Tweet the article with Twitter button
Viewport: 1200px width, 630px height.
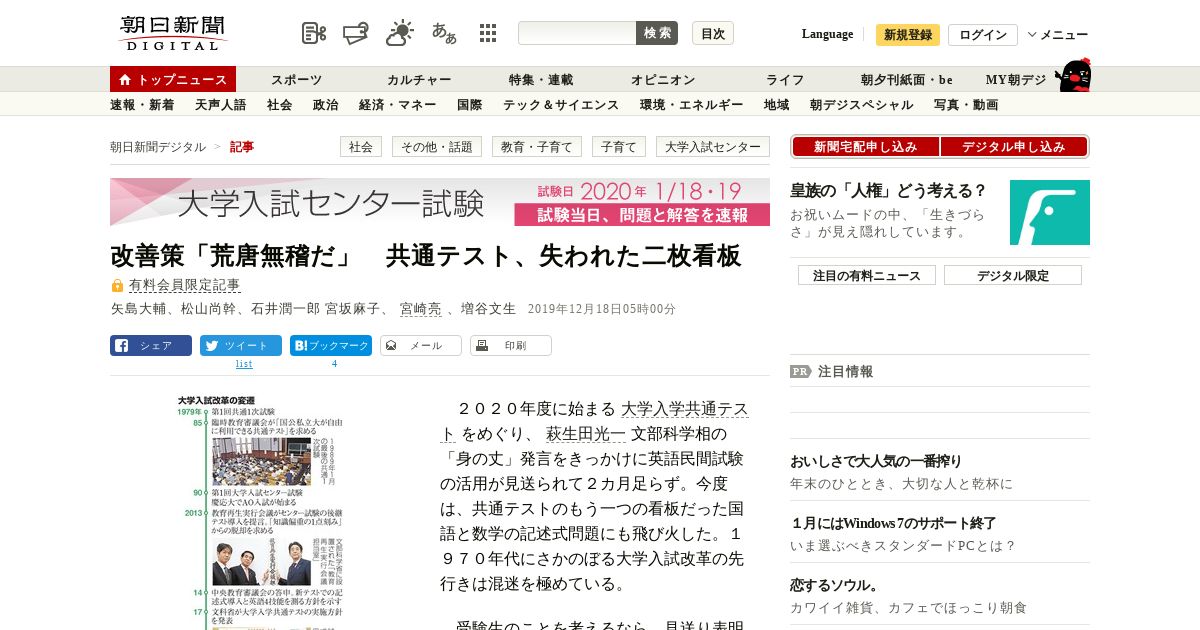pos(241,346)
